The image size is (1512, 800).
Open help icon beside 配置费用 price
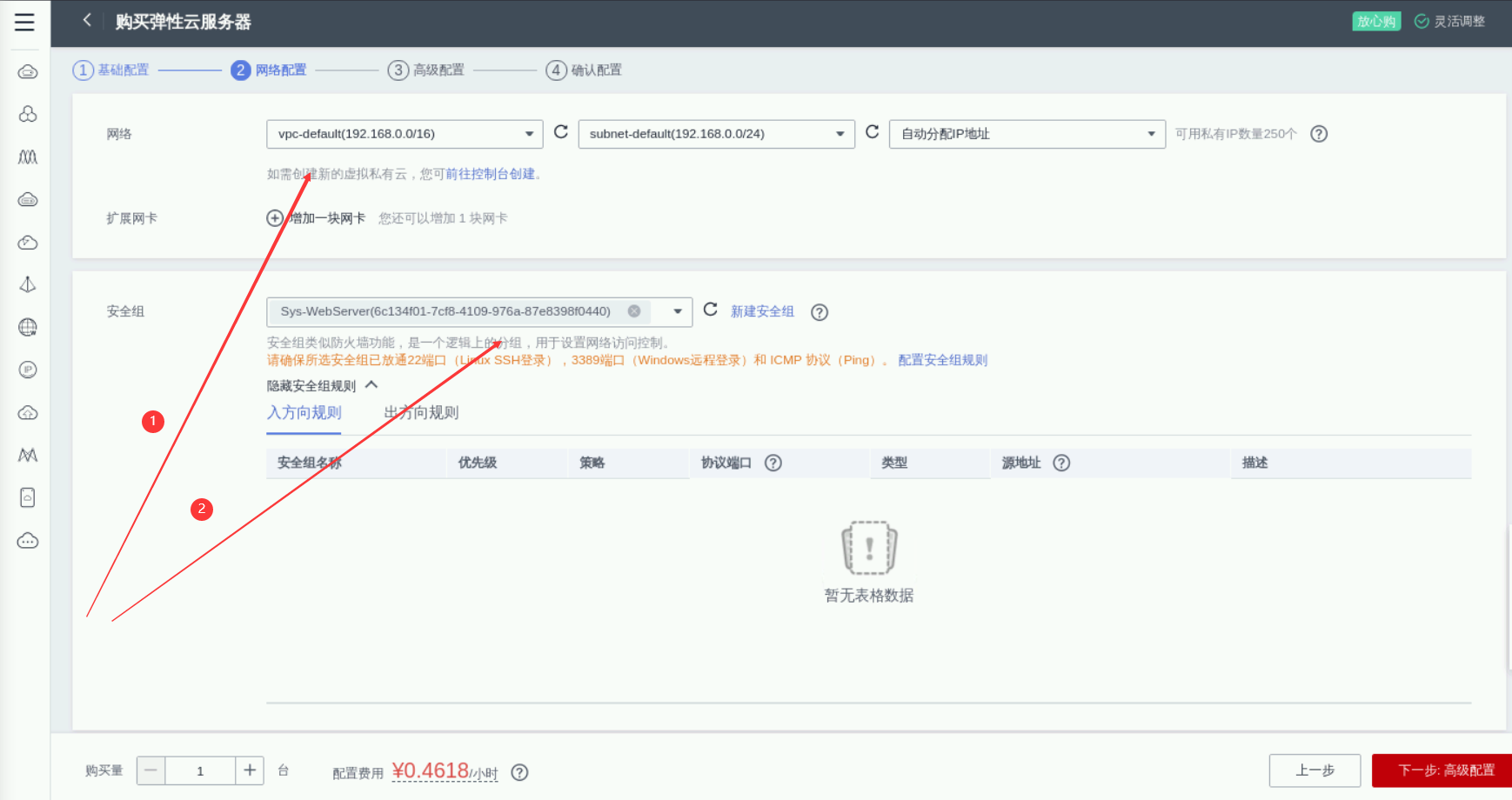(519, 772)
